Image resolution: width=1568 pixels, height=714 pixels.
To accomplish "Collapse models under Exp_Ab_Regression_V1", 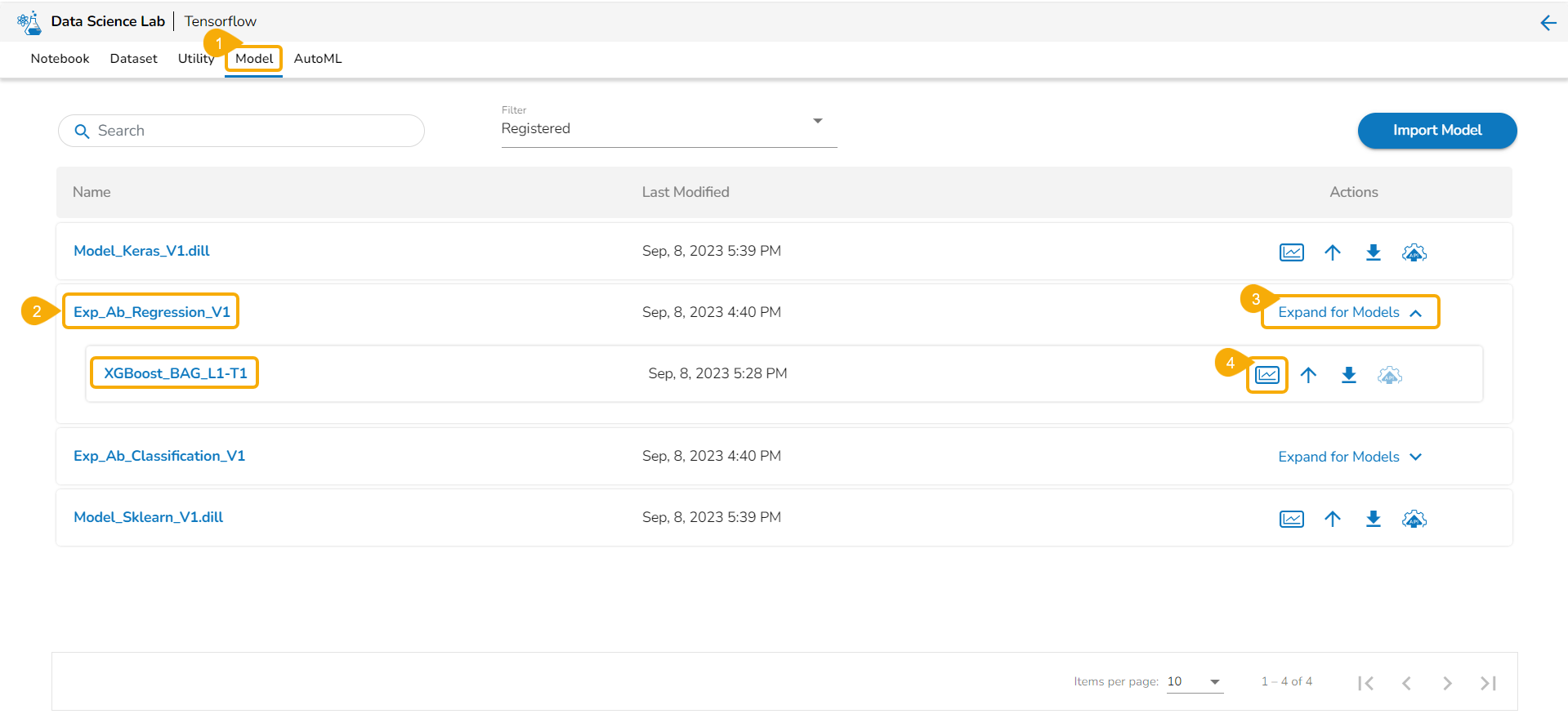I will (1350, 312).
